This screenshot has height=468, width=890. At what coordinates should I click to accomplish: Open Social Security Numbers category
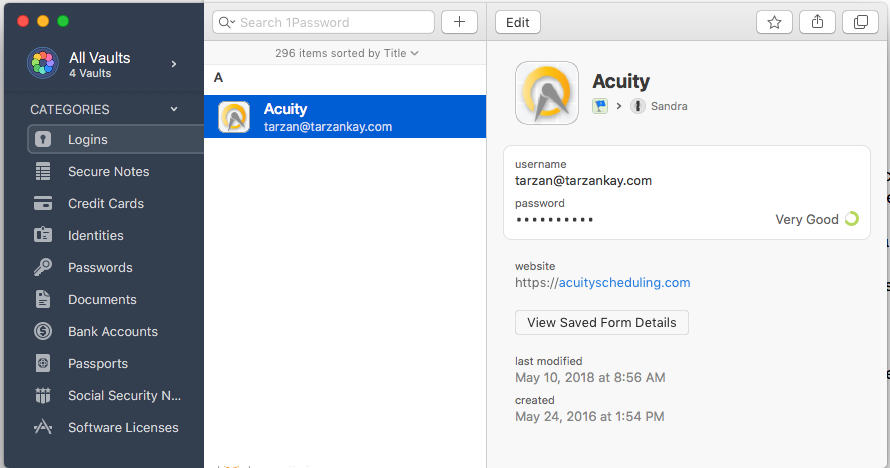coord(124,395)
